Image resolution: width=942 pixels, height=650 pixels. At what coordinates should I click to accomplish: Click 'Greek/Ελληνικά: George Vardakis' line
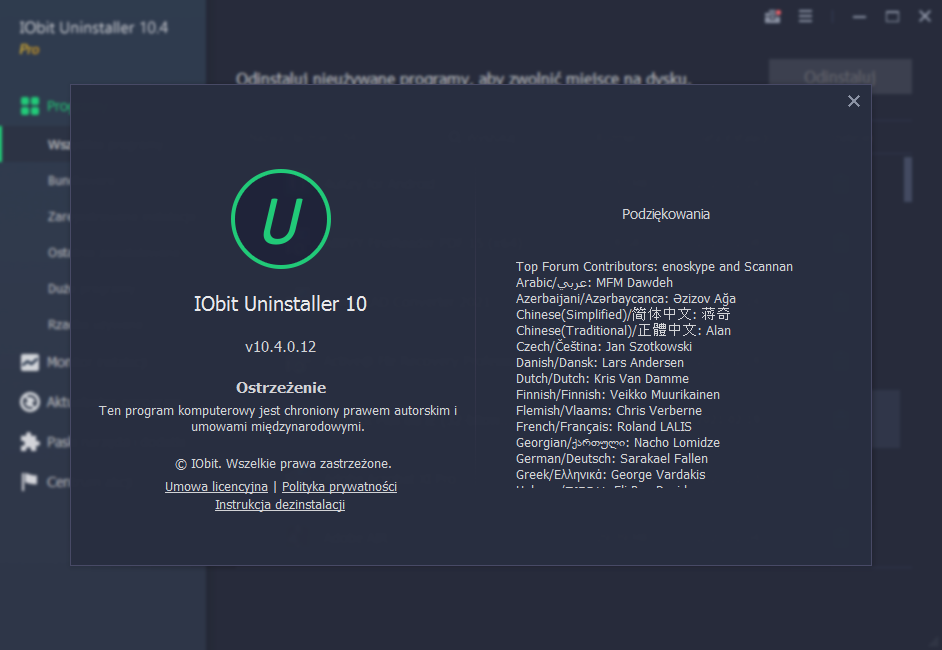pyautogui.click(x=610, y=475)
